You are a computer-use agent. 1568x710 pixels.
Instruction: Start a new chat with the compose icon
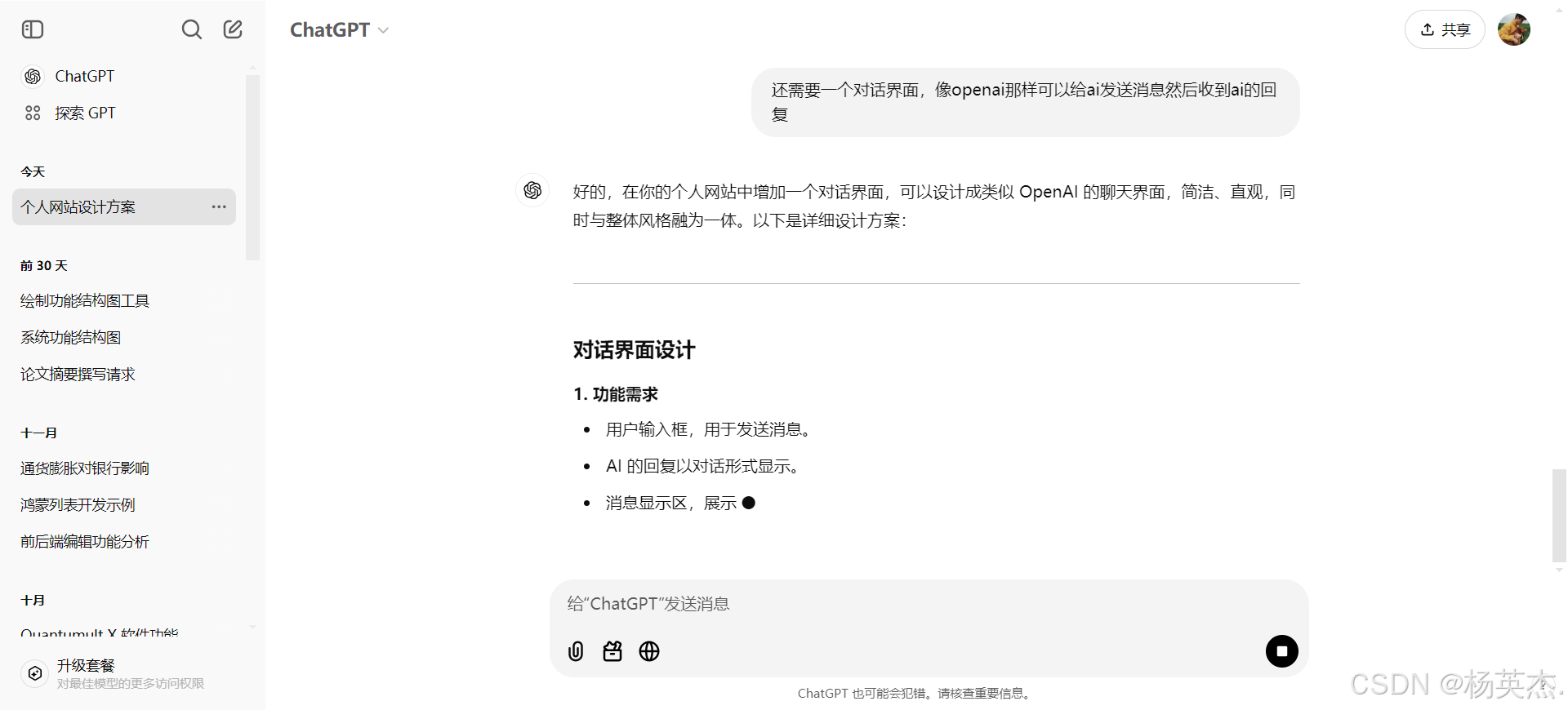point(233,29)
